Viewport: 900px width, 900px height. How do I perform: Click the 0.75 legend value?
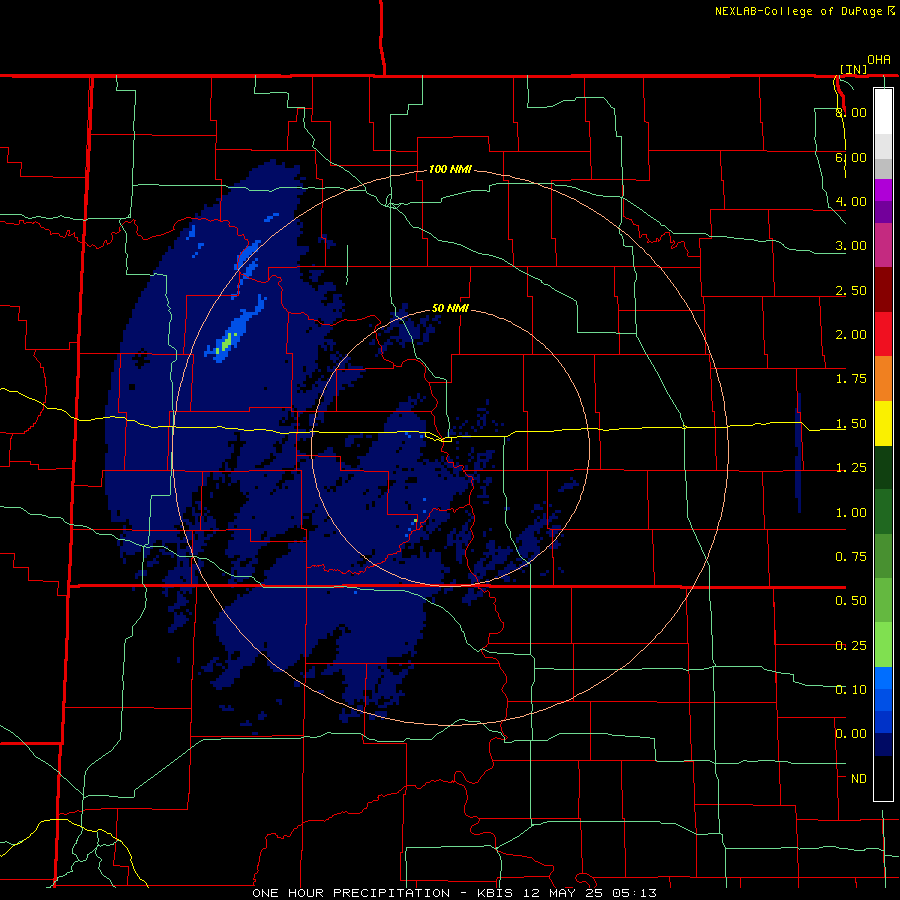tap(851, 557)
